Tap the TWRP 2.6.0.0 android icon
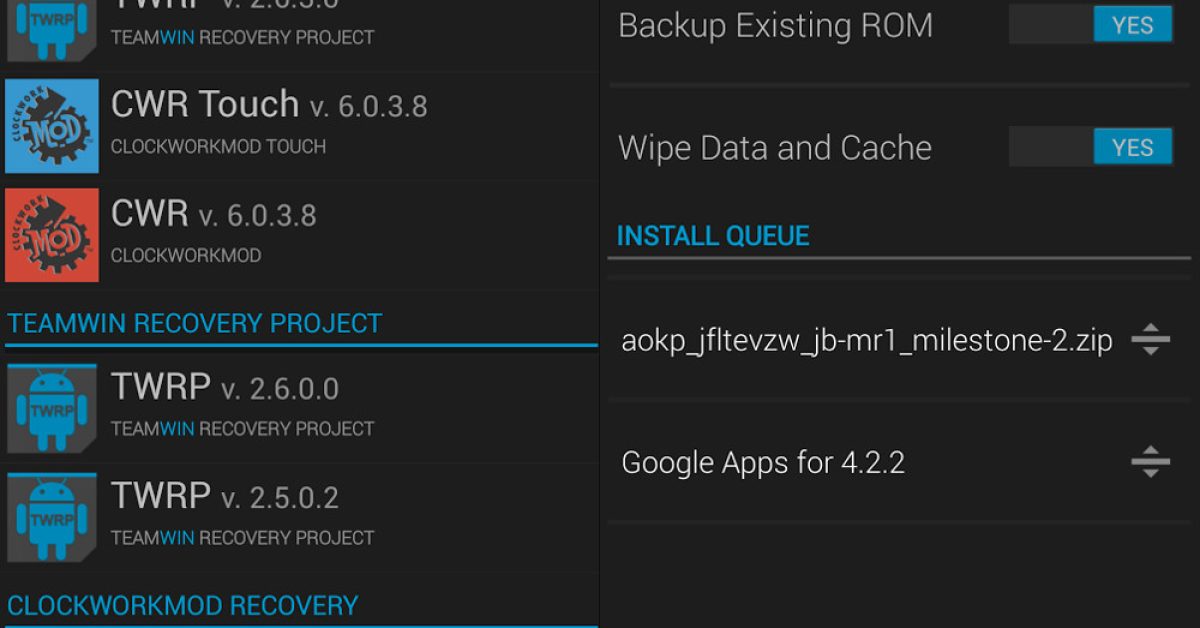Image resolution: width=1200 pixels, height=628 pixels. tap(52, 408)
